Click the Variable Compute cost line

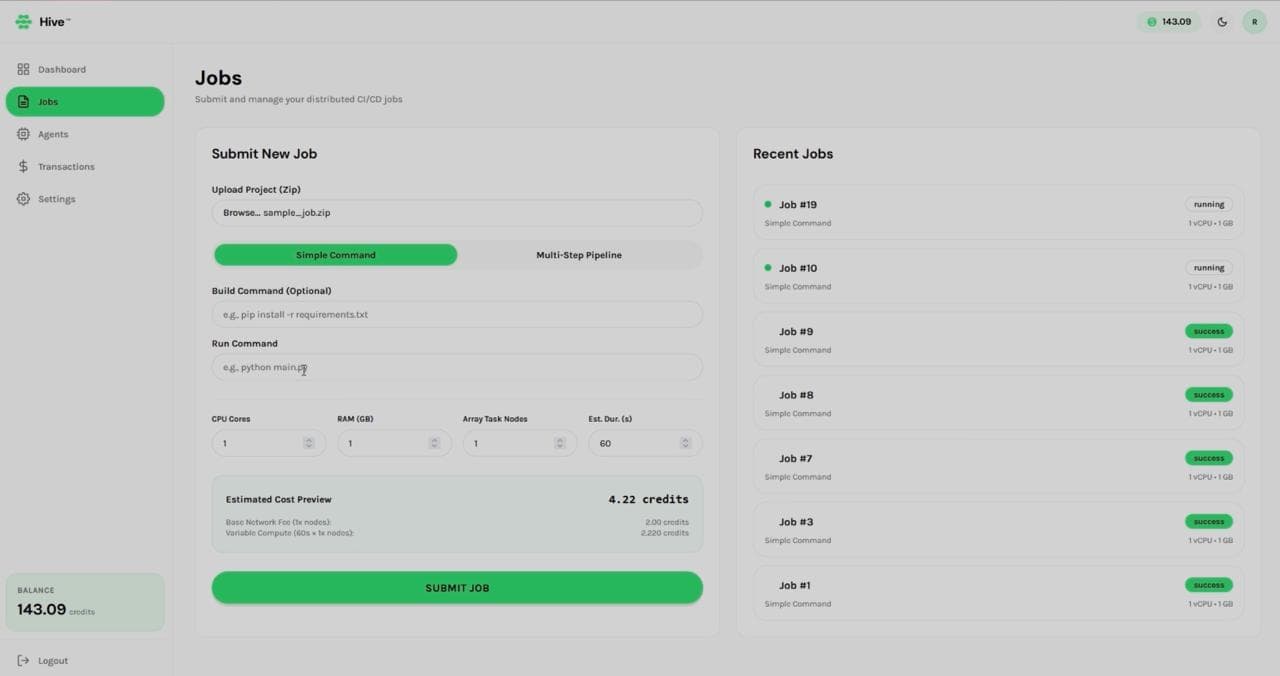coord(457,533)
